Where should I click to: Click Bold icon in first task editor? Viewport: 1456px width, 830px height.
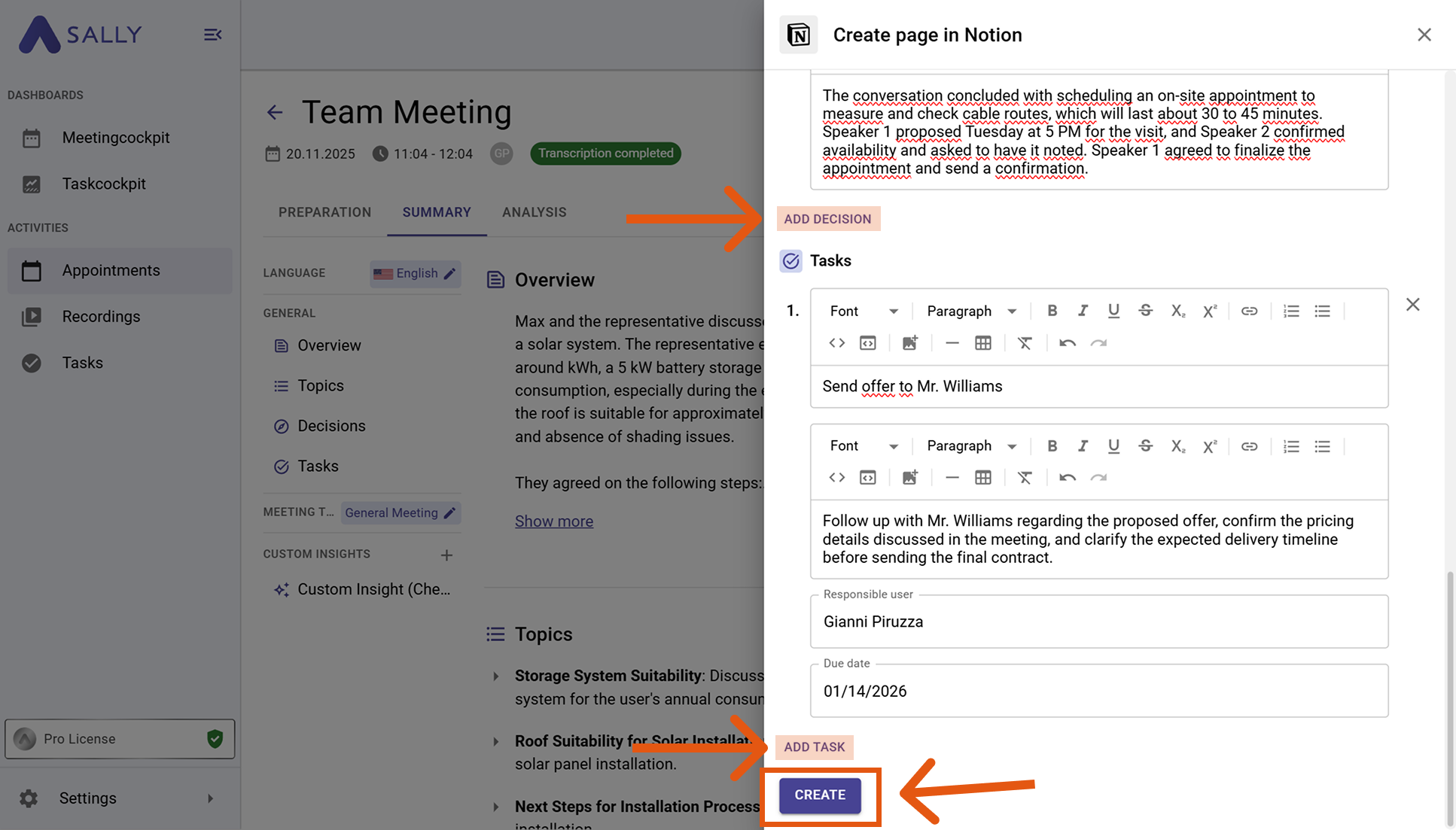pos(1052,311)
